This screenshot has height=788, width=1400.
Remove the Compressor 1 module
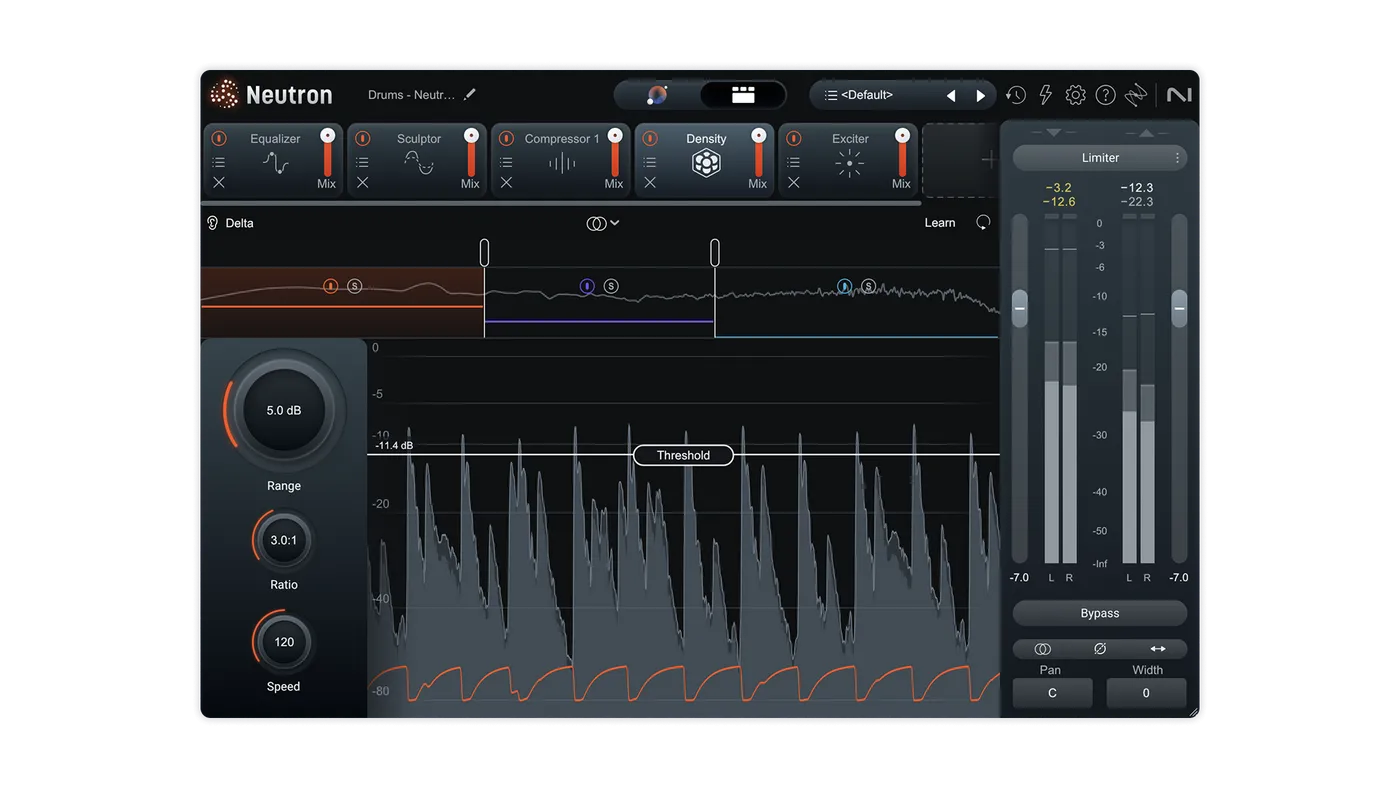tap(507, 183)
